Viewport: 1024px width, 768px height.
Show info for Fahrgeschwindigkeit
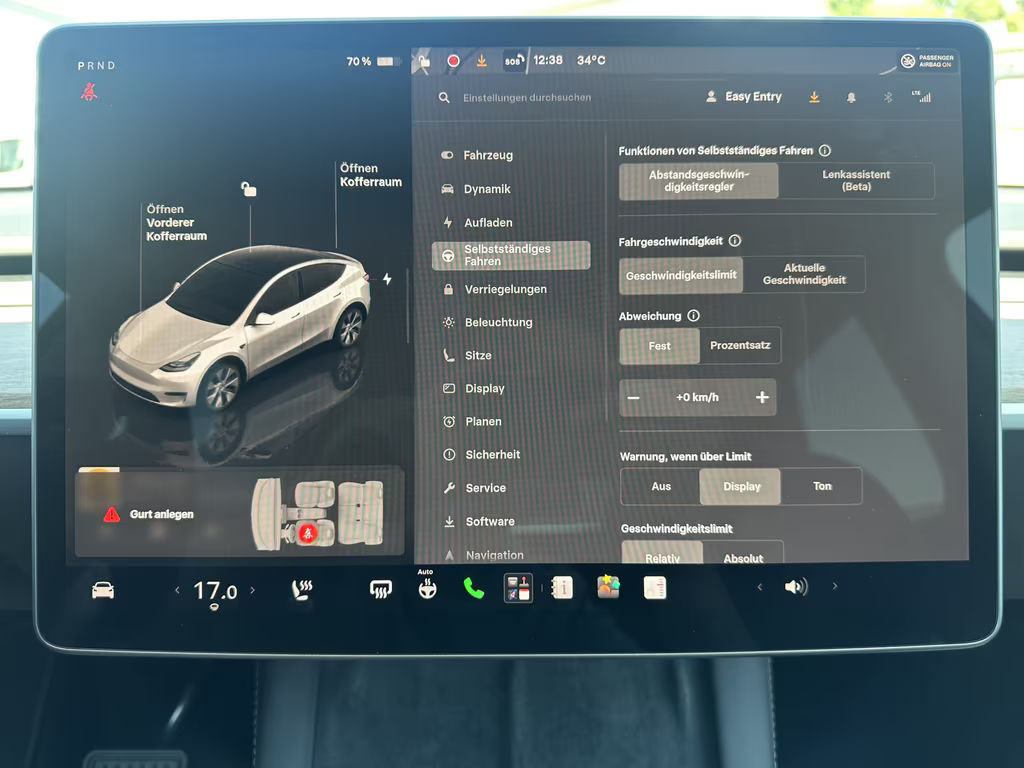[x=735, y=241]
